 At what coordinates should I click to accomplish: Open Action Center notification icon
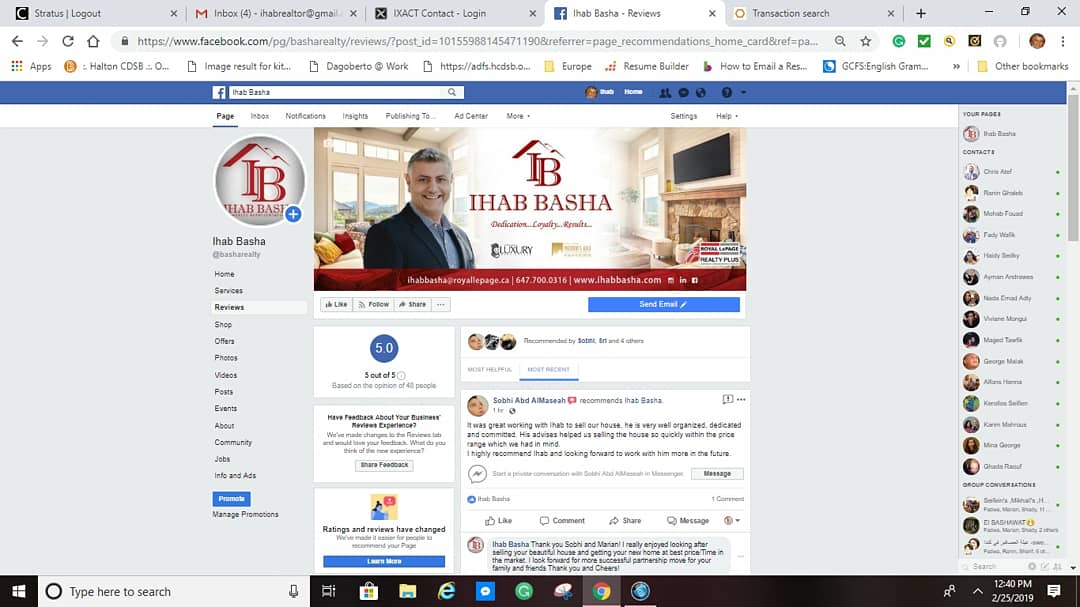click(1054, 591)
